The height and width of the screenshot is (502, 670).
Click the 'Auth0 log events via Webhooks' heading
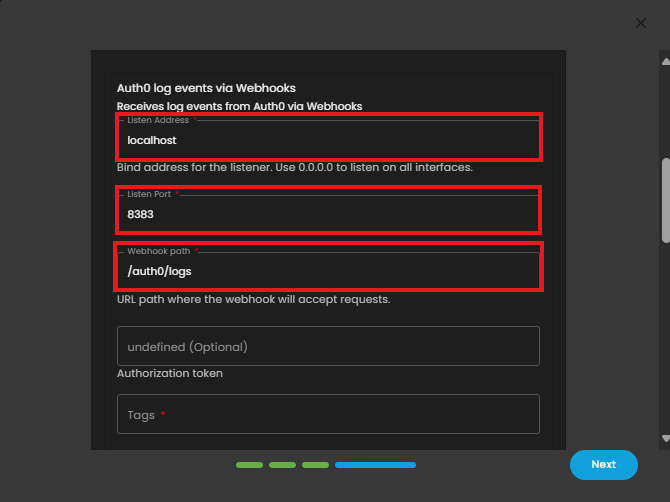(x=206, y=88)
